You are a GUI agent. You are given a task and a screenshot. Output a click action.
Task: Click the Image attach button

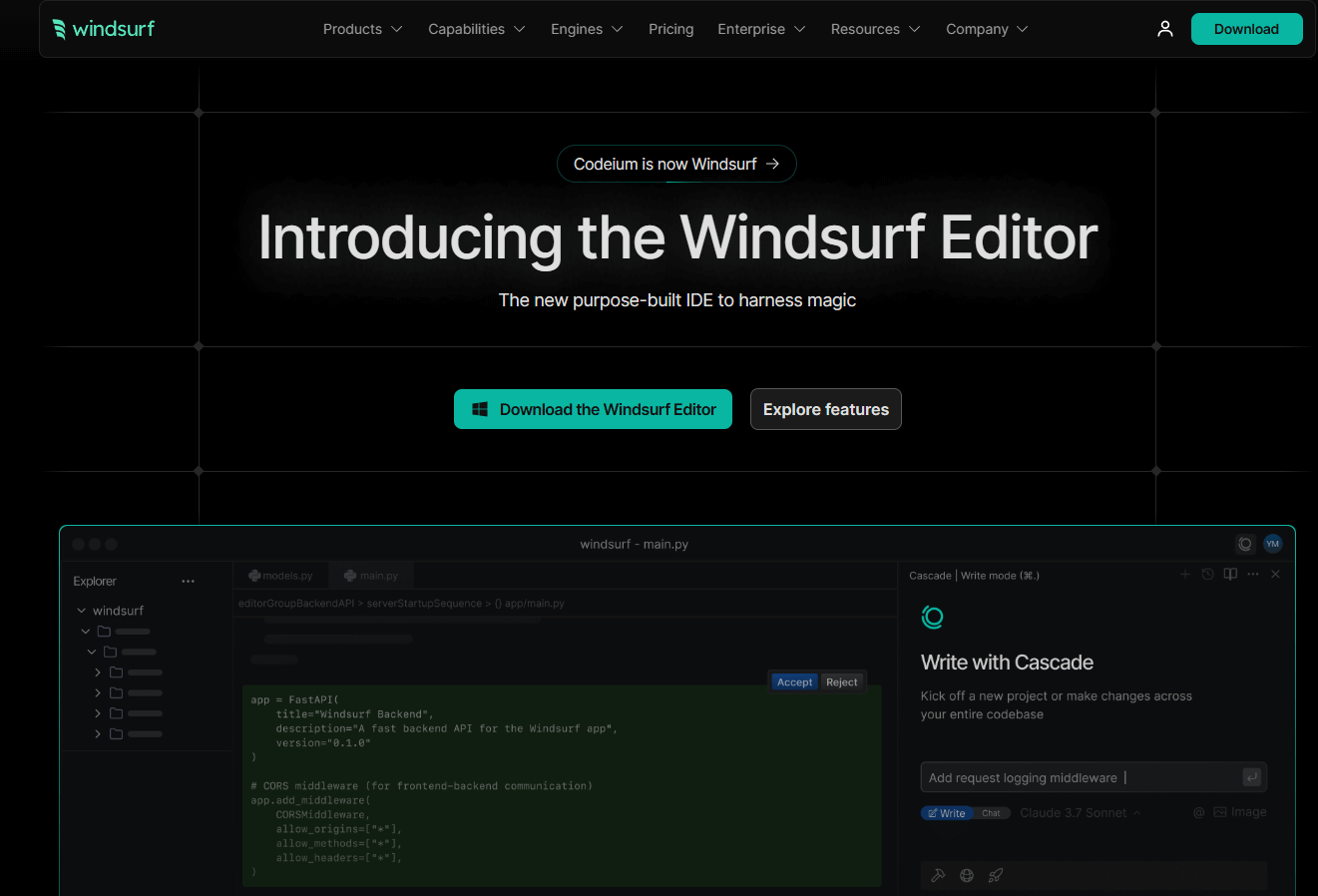pyautogui.click(x=1240, y=812)
